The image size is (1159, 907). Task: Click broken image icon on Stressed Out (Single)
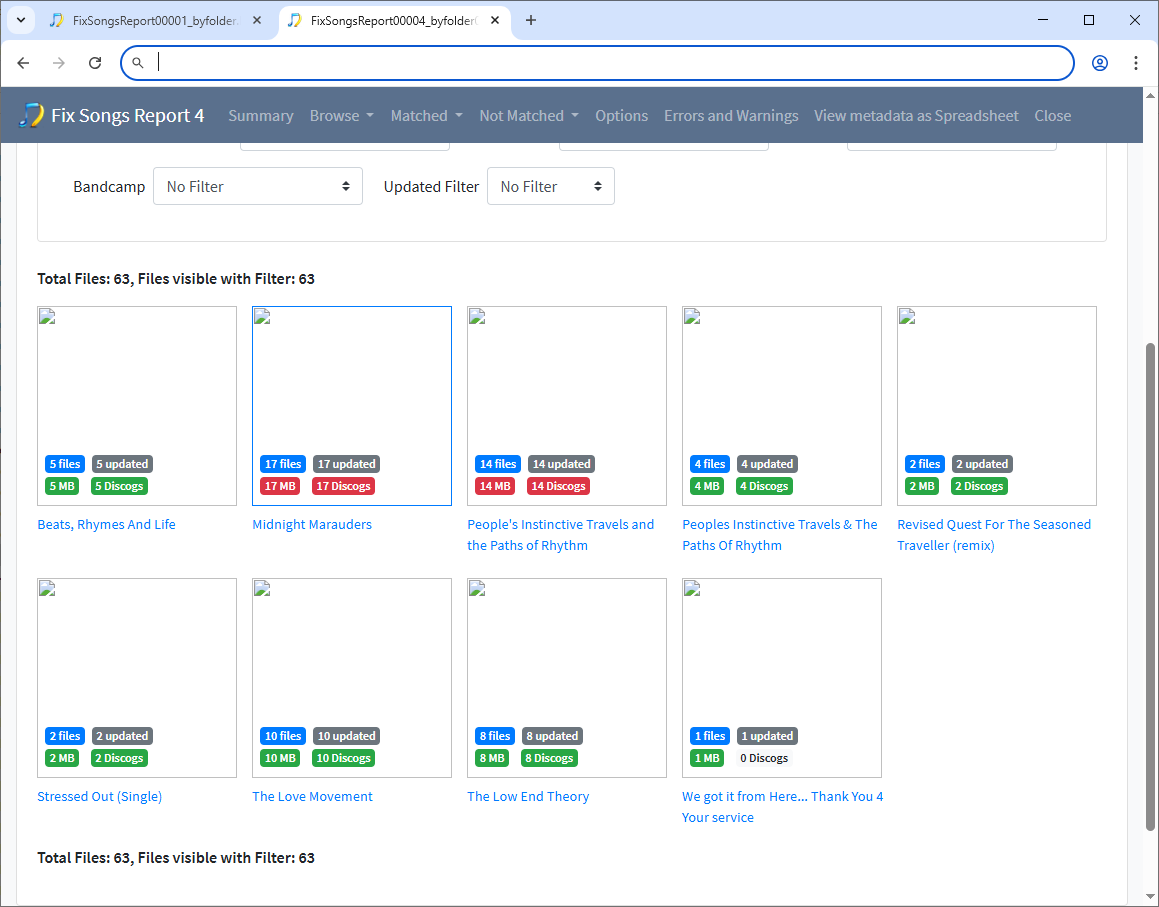coord(47,589)
